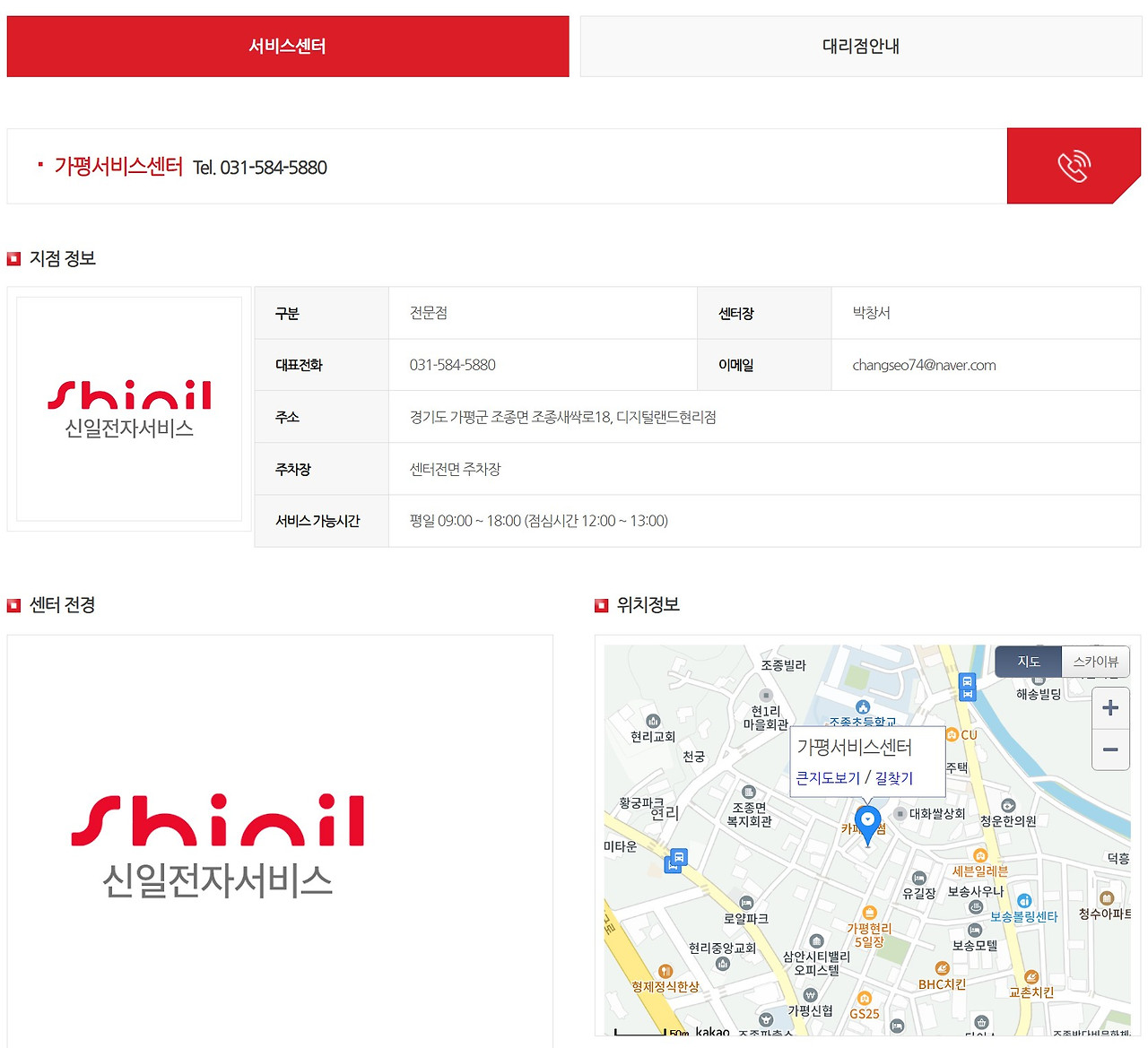
Task: Select the 대화쌀상회 map marker icon
Action: 900,814
